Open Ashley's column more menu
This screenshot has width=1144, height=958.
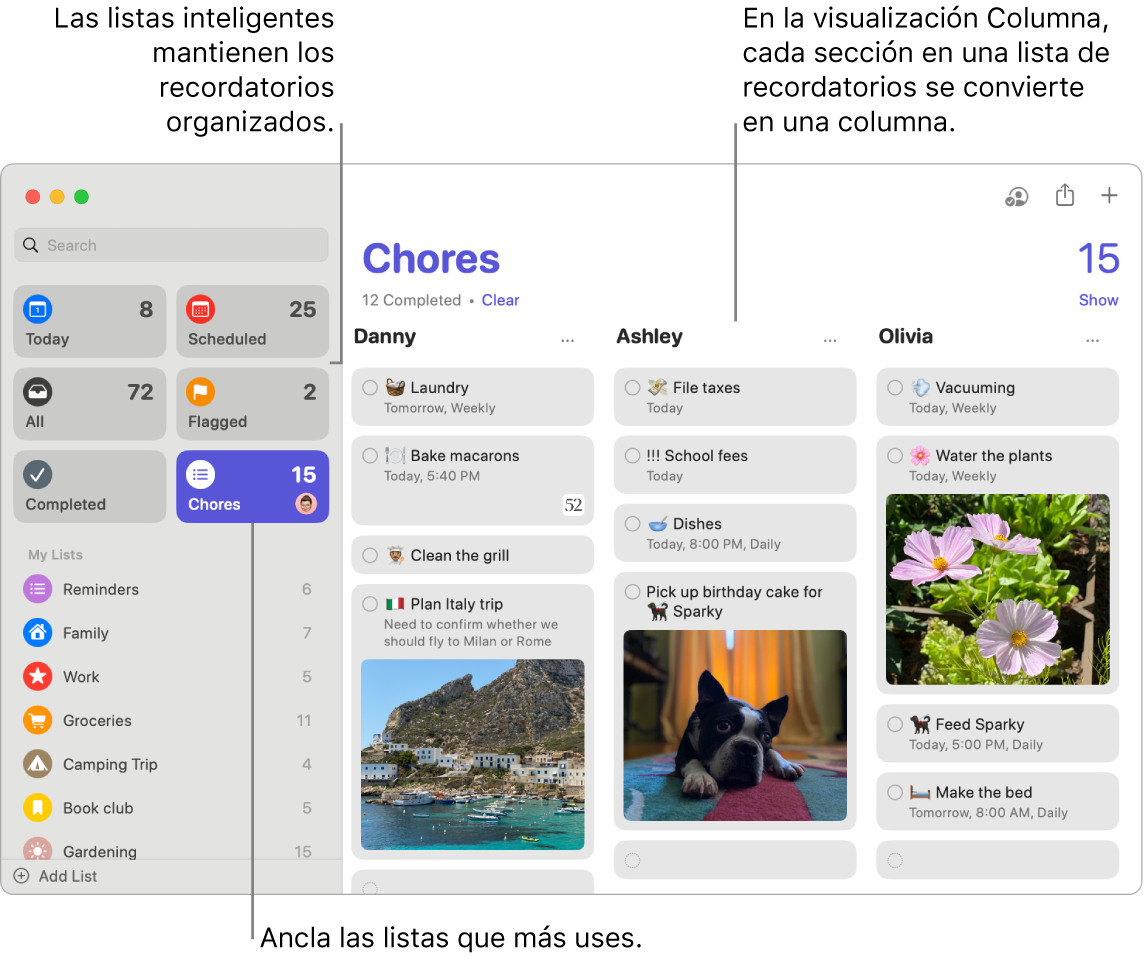pos(830,339)
